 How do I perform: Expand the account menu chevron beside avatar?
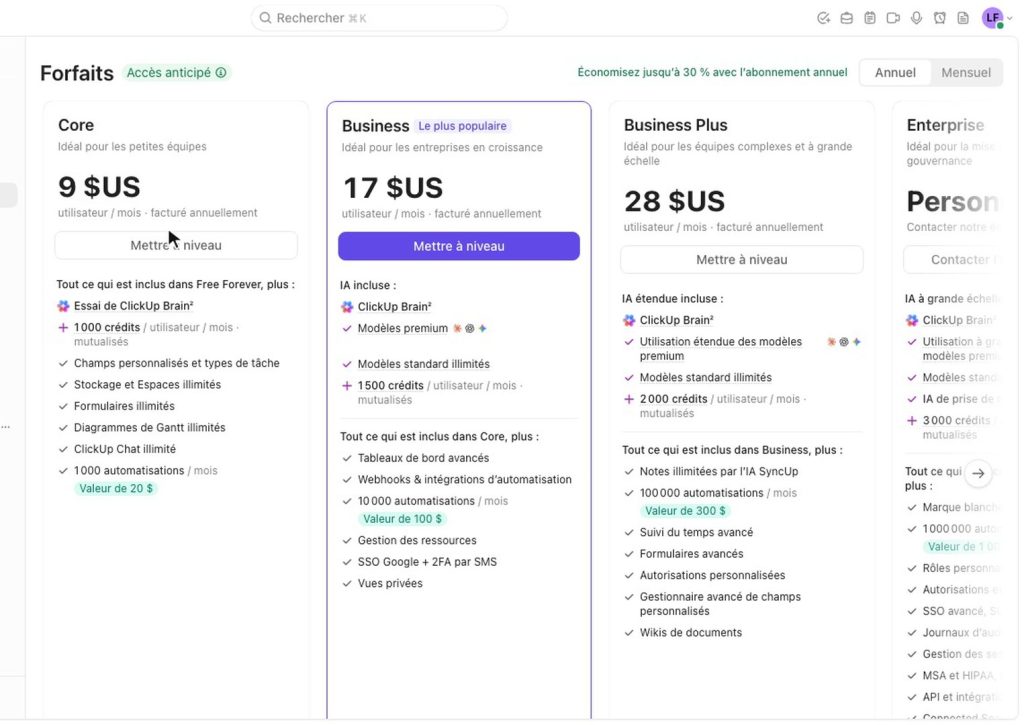coord(1010,19)
